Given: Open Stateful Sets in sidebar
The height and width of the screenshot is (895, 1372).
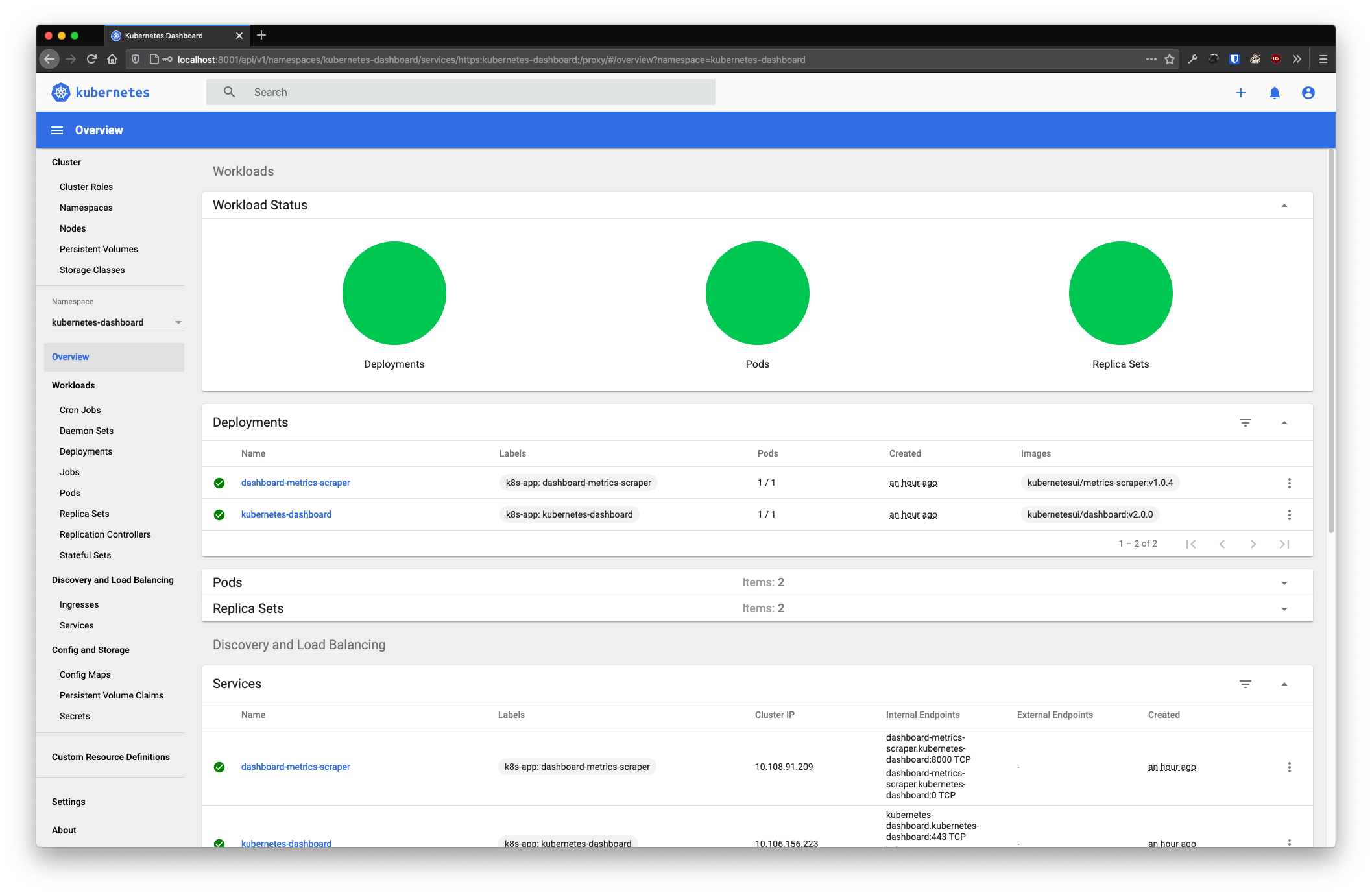Looking at the screenshot, I should [x=85, y=555].
